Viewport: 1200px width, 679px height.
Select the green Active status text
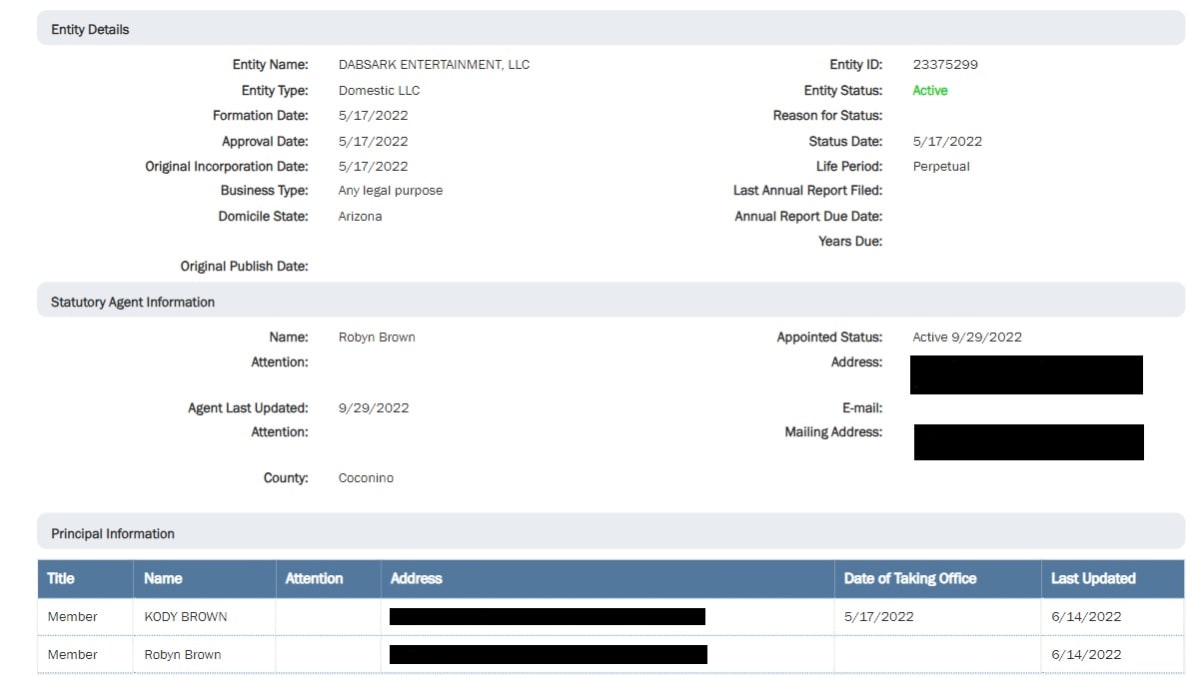(928, 90)
